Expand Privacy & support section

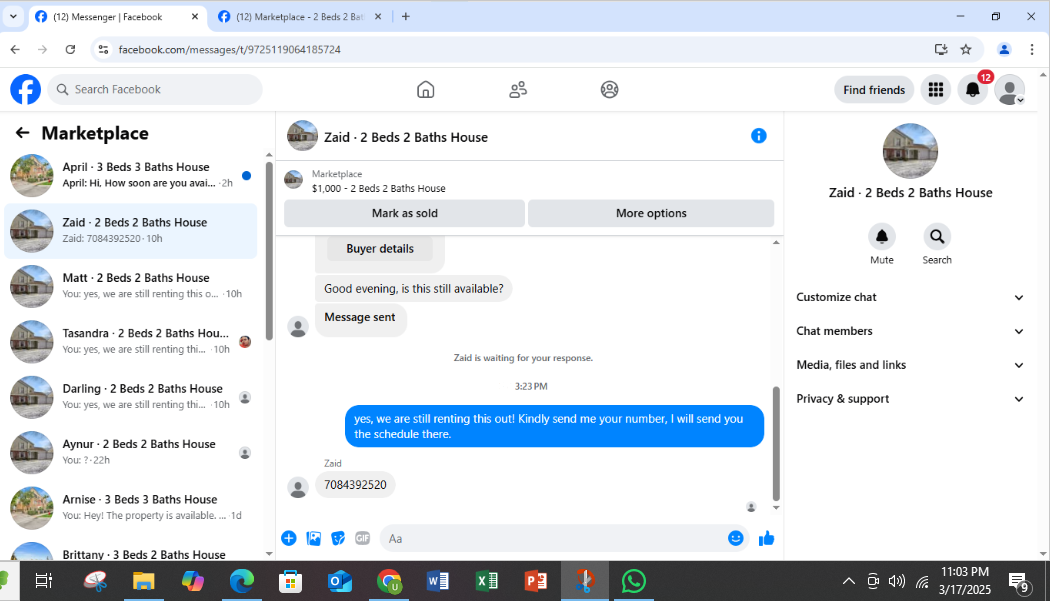point(910,399)
